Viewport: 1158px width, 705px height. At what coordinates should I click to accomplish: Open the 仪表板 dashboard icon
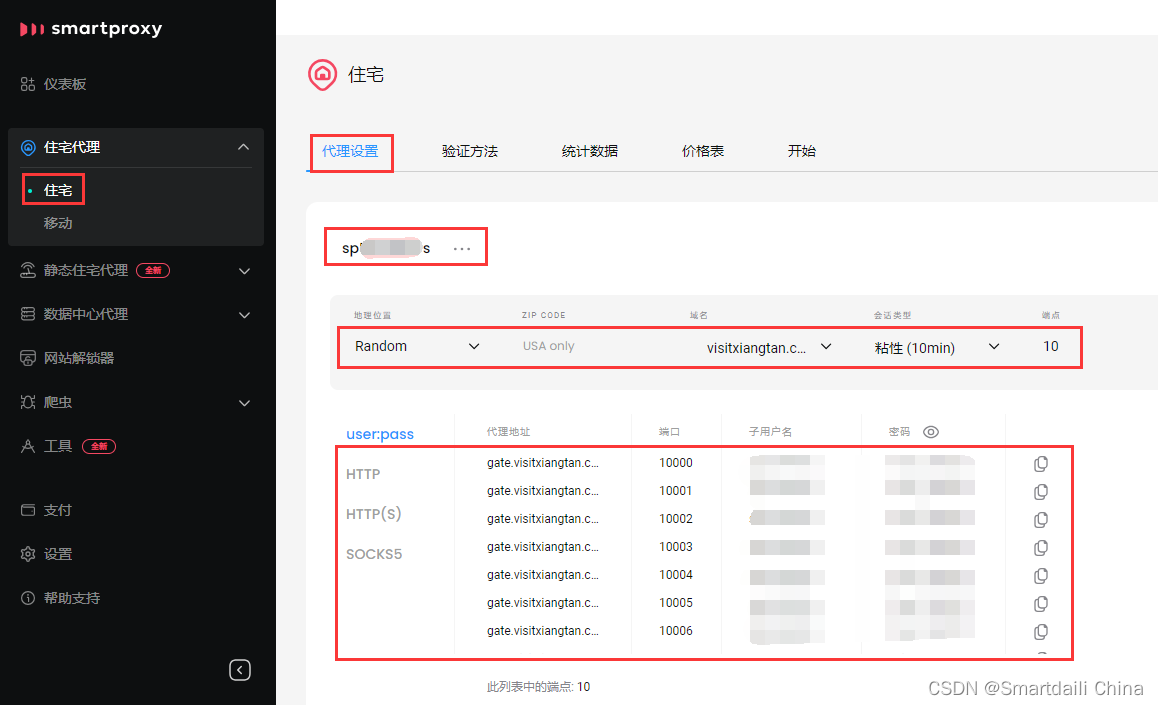pos(28,84)
